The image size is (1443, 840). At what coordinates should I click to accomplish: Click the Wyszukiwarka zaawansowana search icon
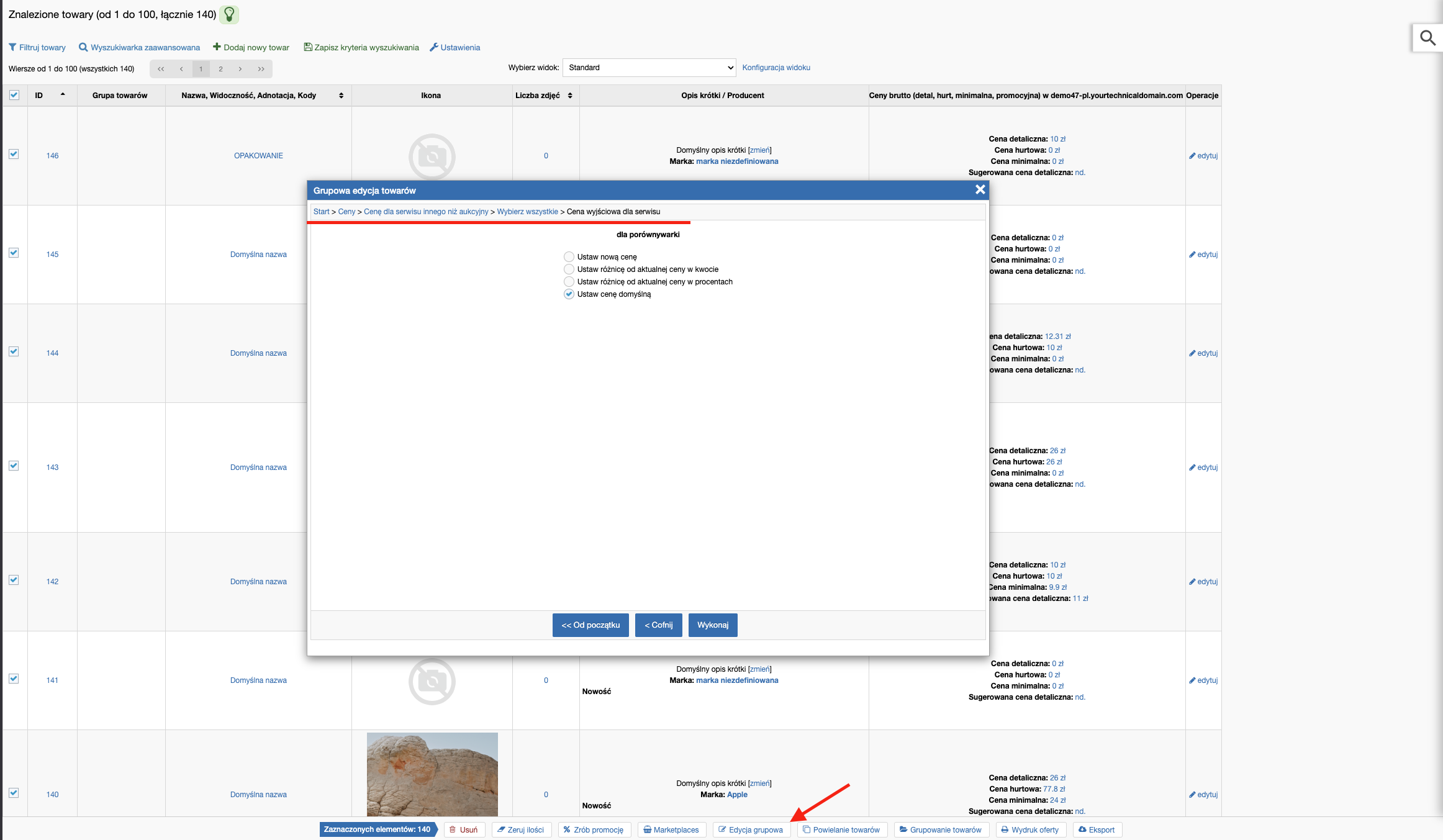[x=83, y=48]
